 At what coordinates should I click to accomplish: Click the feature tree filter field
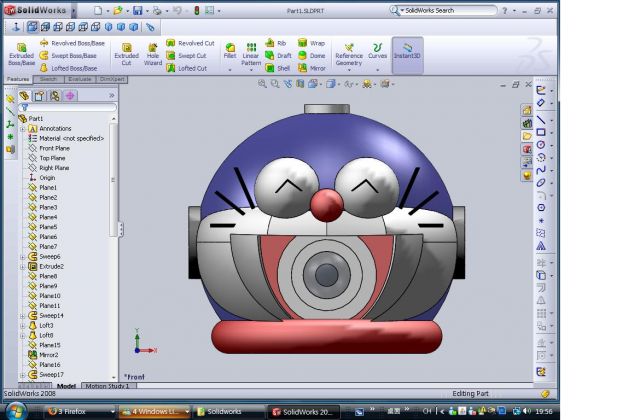tap(70, 107)
